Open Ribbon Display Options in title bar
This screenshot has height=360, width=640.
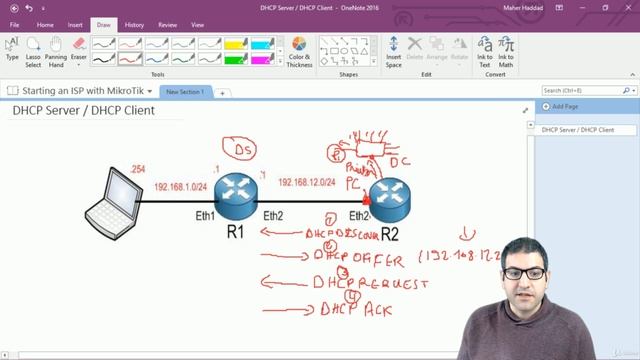pyautogui.click(x=559, y=8)
